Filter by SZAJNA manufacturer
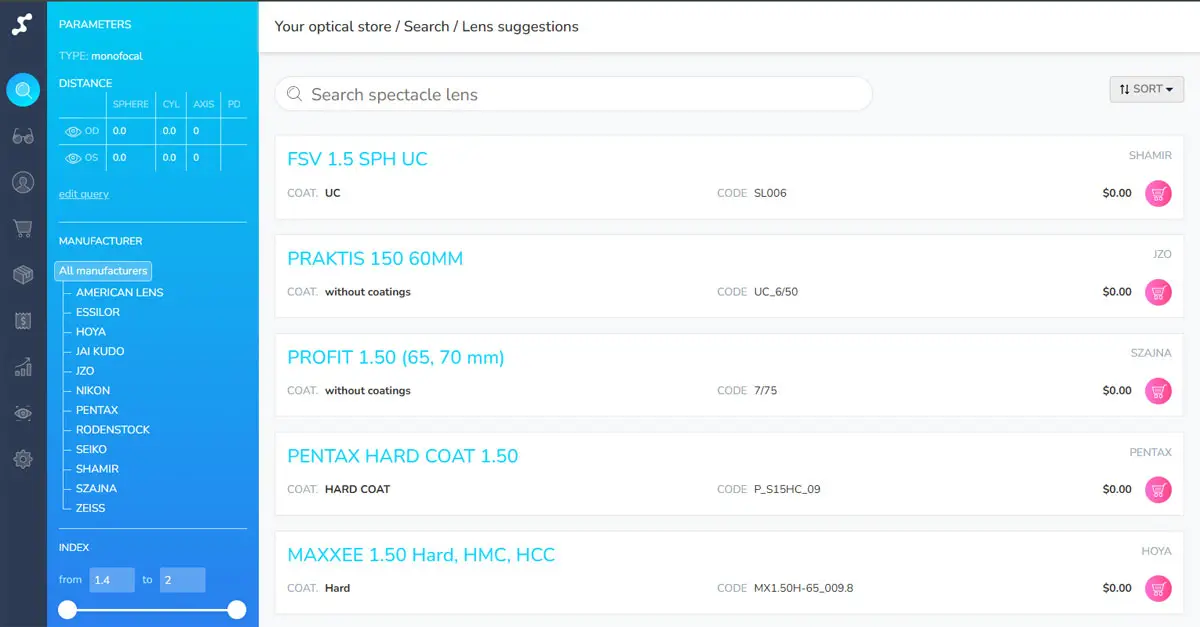Image resolution: width=1200 pixels, height=627 pixels. [96, 488]
